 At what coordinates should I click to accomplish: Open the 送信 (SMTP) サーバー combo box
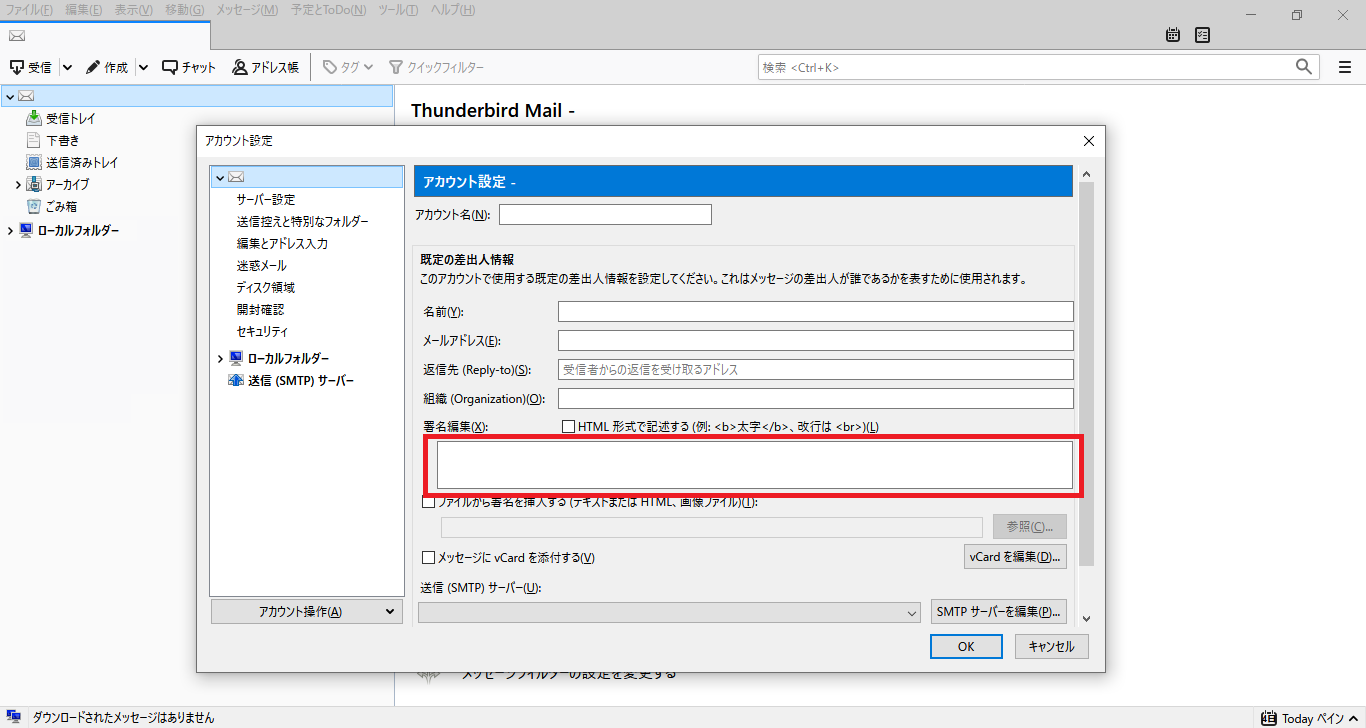[670, 613]
